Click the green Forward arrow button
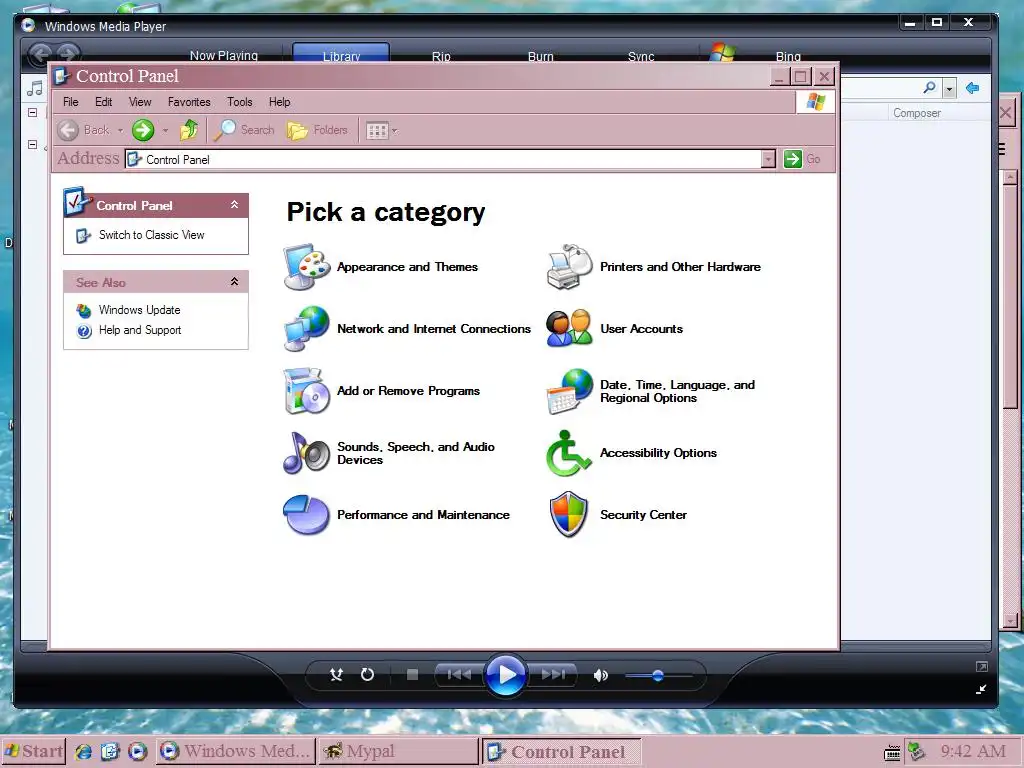This screenshot has width=1024, height=768. tap(143, 130)
